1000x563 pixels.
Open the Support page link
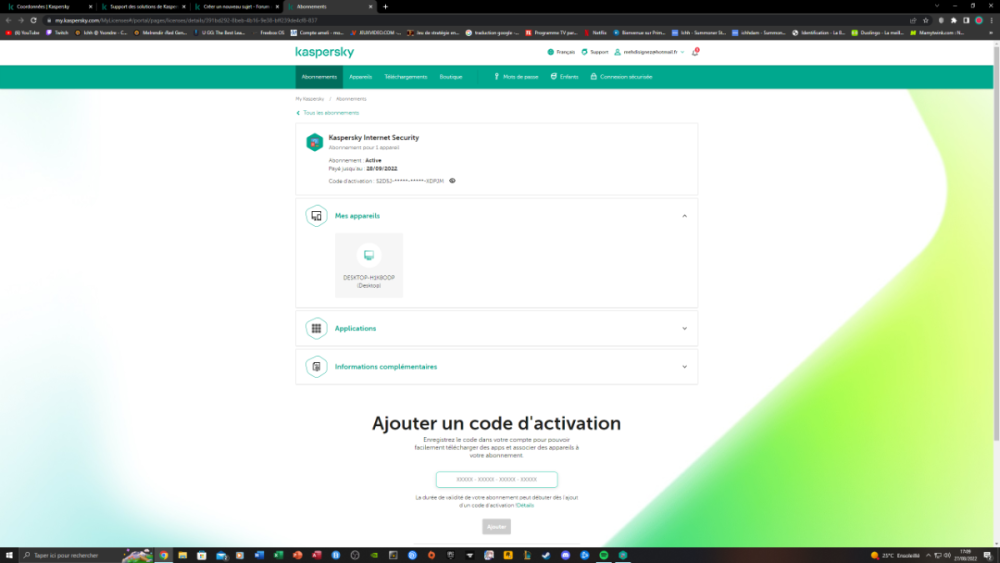point(595,52)
